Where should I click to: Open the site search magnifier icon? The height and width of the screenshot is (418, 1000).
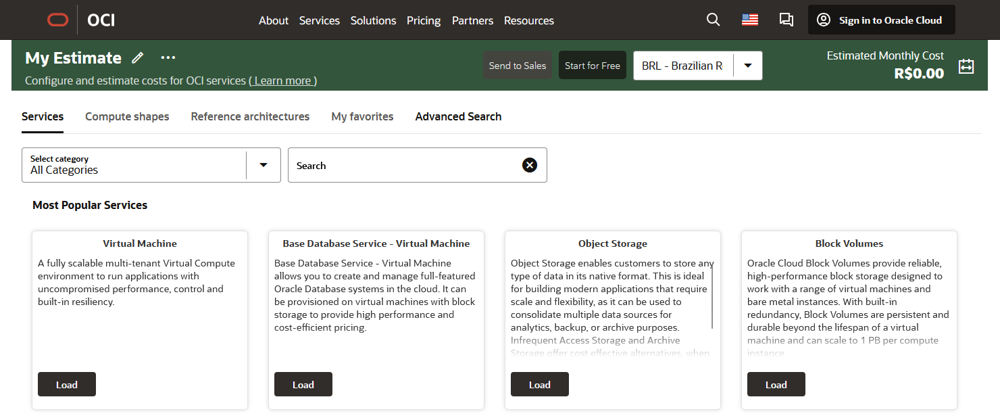[x=713, y=20]
